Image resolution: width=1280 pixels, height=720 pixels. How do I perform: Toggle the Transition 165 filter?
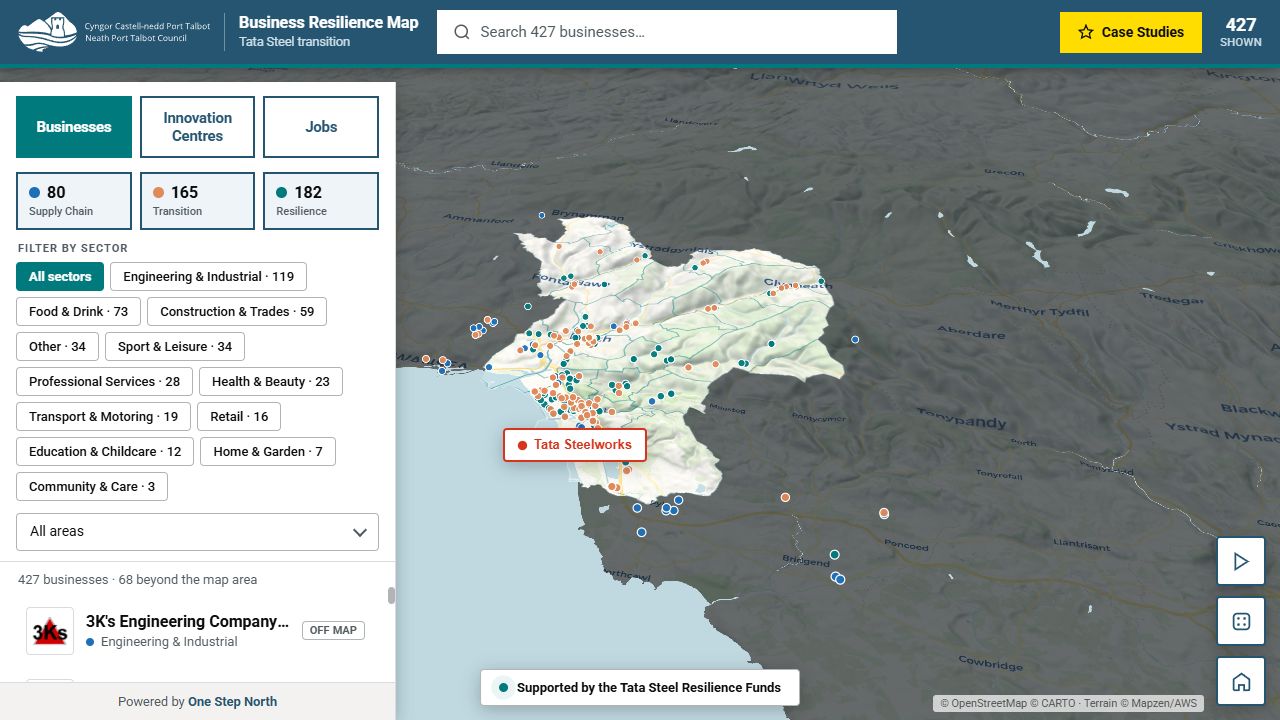pos(197,201)
